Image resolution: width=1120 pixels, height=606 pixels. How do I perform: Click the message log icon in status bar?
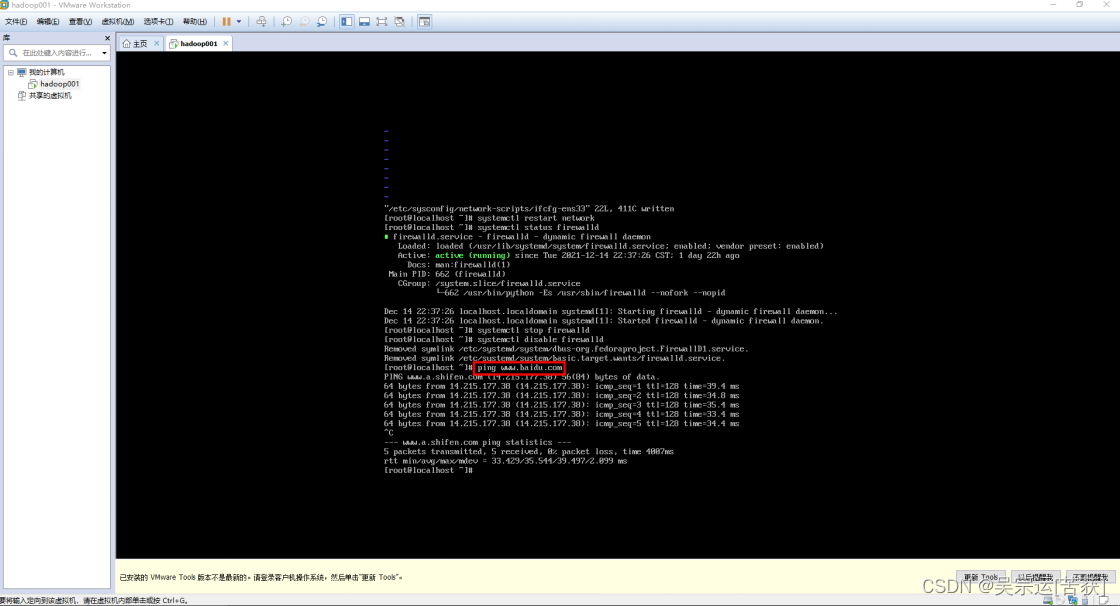(x=1104, y=600)
